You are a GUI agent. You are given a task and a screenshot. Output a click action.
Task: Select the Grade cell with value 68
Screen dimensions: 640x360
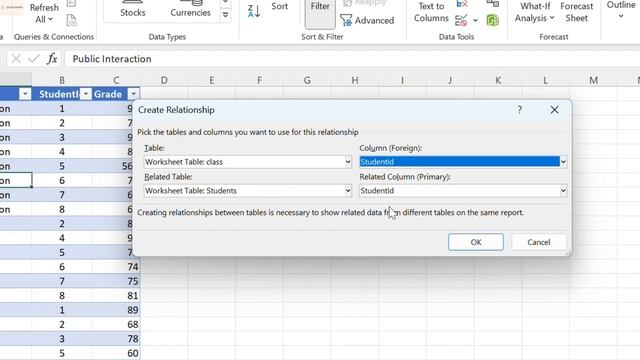[x=116, y=324]
